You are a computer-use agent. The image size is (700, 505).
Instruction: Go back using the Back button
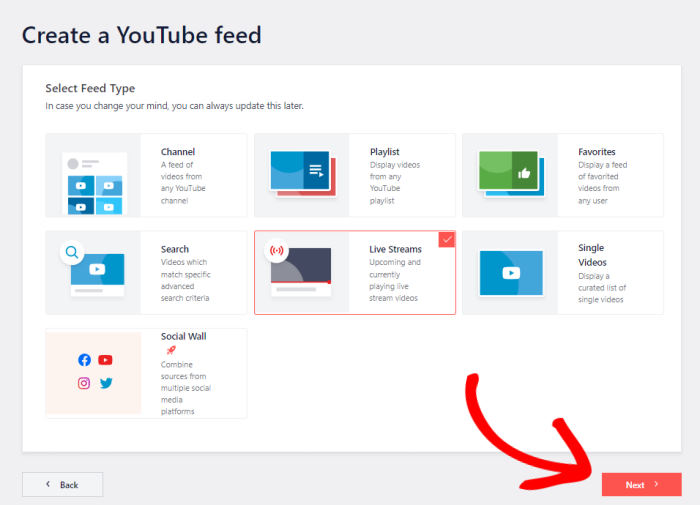tap(62, 485)
